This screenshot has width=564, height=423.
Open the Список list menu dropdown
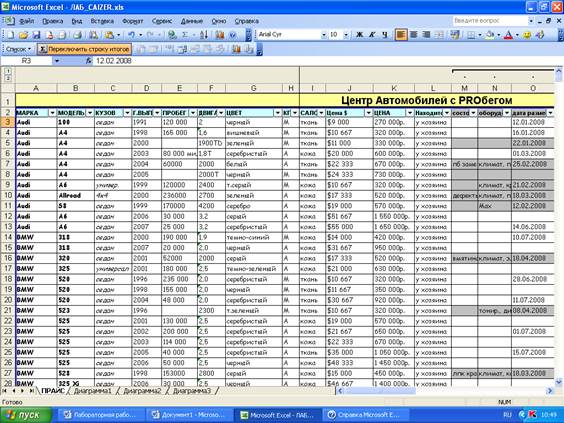click(18, 49)
